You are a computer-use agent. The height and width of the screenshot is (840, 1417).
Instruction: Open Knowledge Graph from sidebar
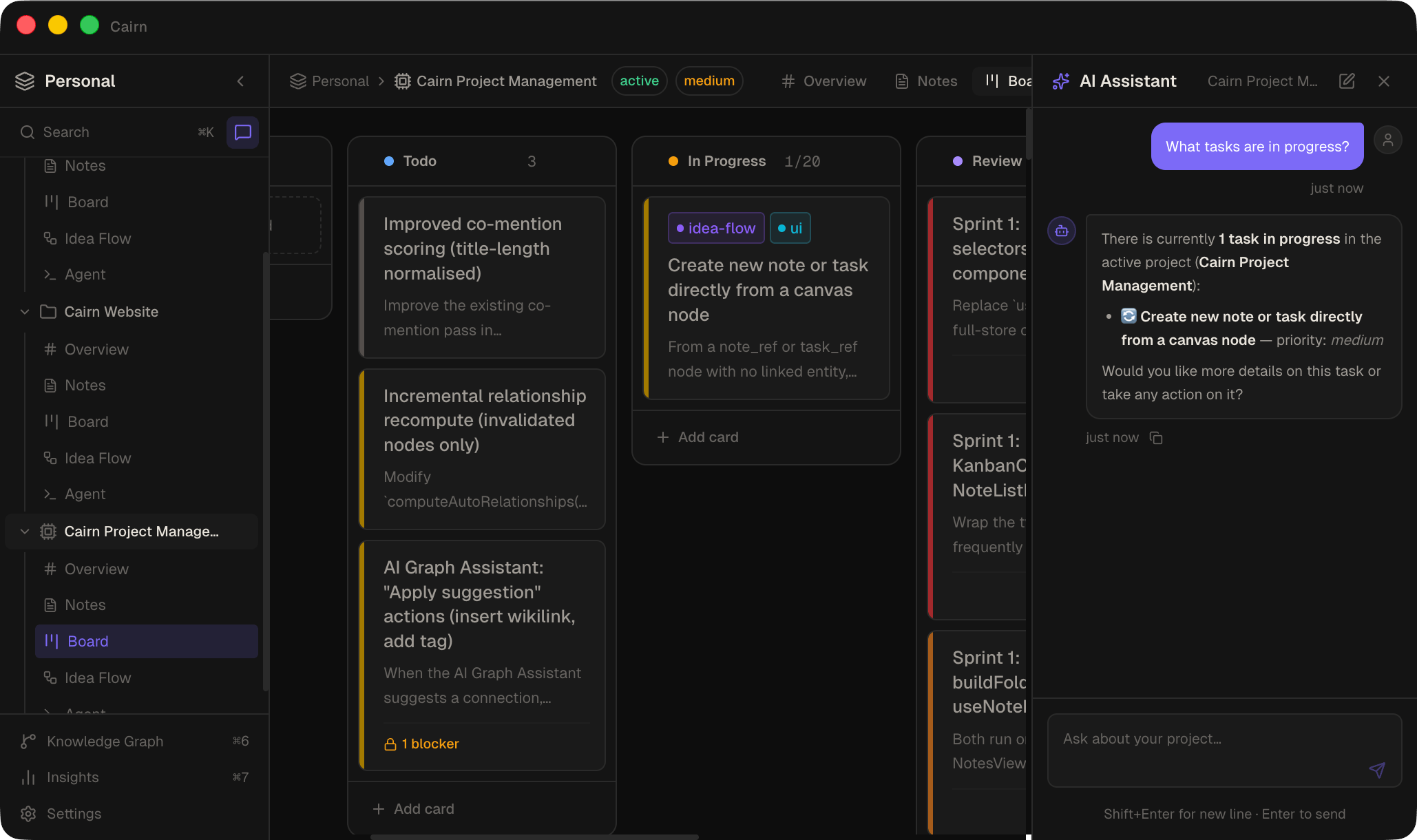click(134, 742)
